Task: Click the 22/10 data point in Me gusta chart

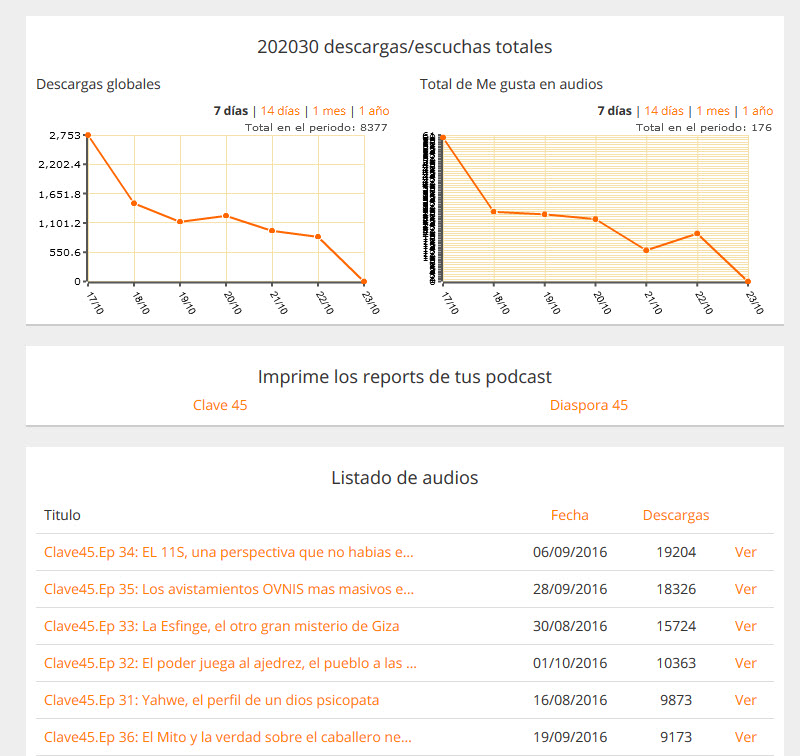Action: coord(697,234)
